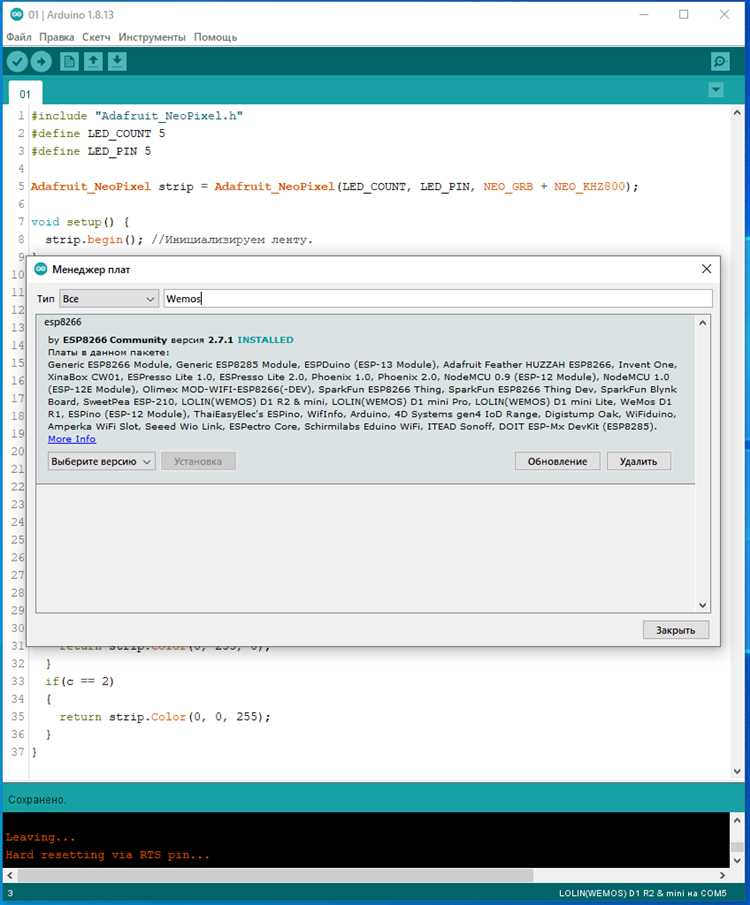The height and width of the screenshot is (905, 750).
Task: Open a sketch with the up-arrow icon
Action: click(93, 61)
